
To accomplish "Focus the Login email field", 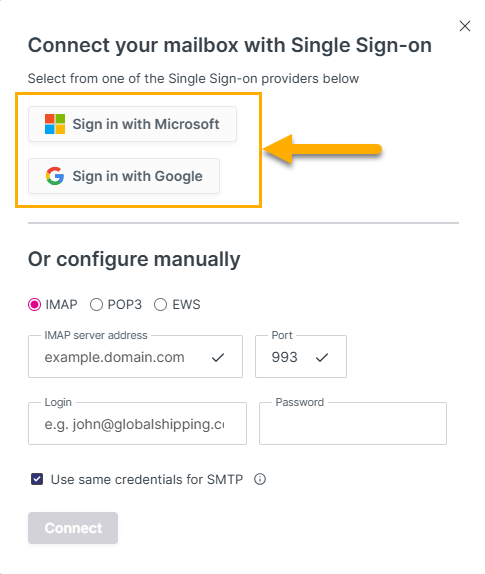I will point(137,424).
